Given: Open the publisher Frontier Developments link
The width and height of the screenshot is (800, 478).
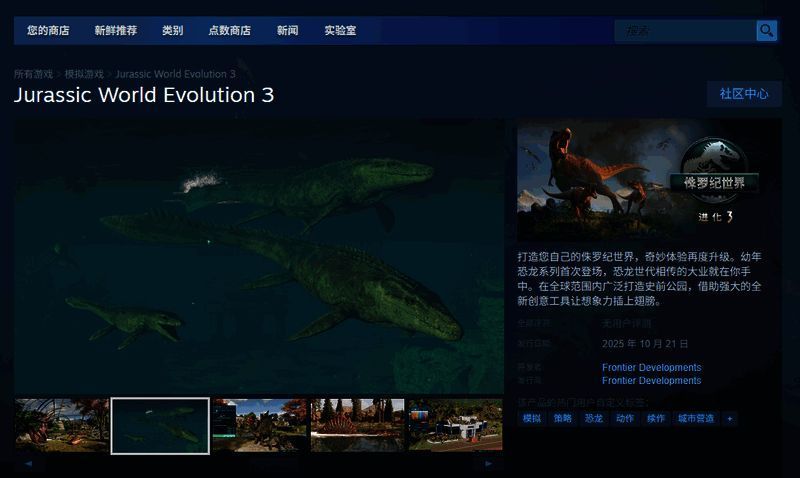Looking at the screenshot, I should point(652,381).
